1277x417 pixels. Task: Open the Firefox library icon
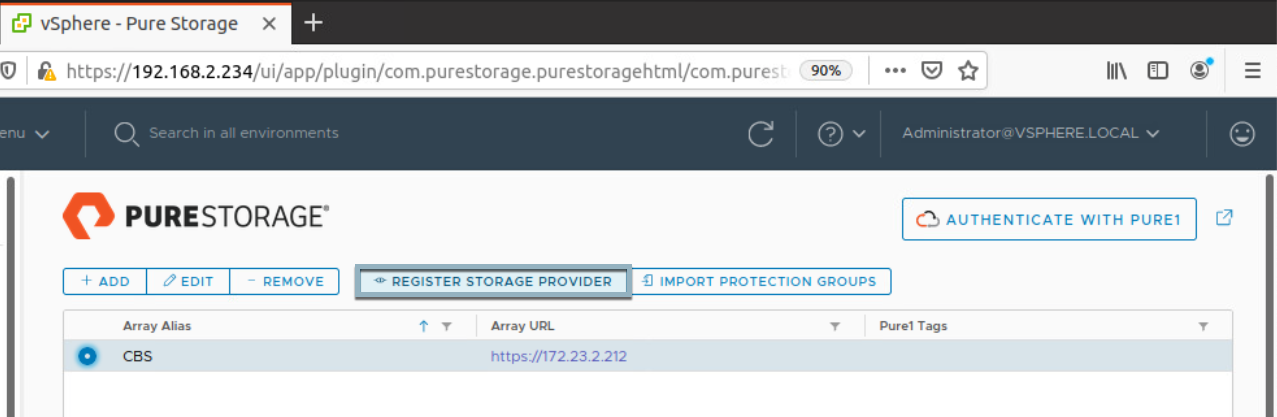(1117, 71)
